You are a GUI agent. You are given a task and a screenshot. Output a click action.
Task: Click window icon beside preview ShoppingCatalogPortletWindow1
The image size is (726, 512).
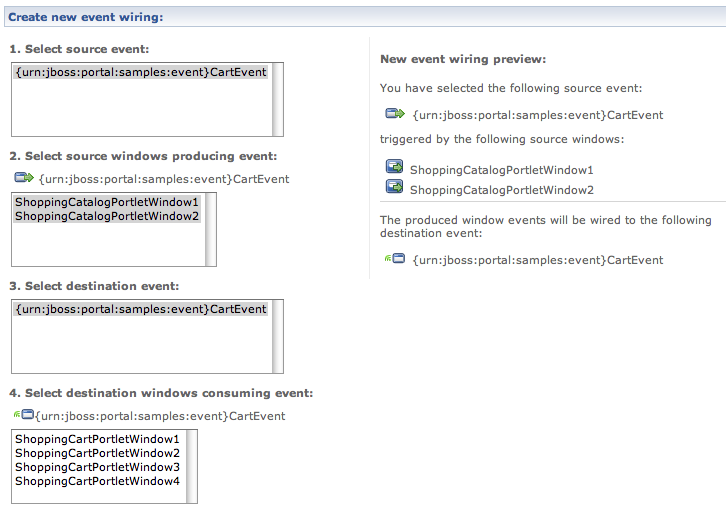(x=394, y=168)
